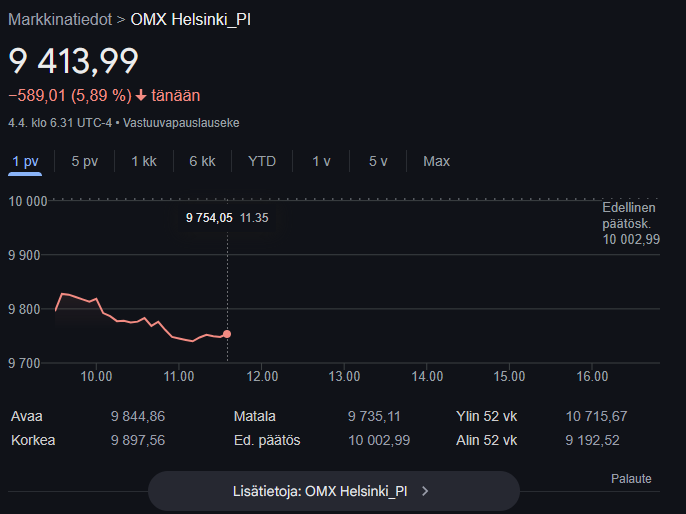Click the Korkea value 9 897,56
Screen dimensions: 686x514
point(138,440)
